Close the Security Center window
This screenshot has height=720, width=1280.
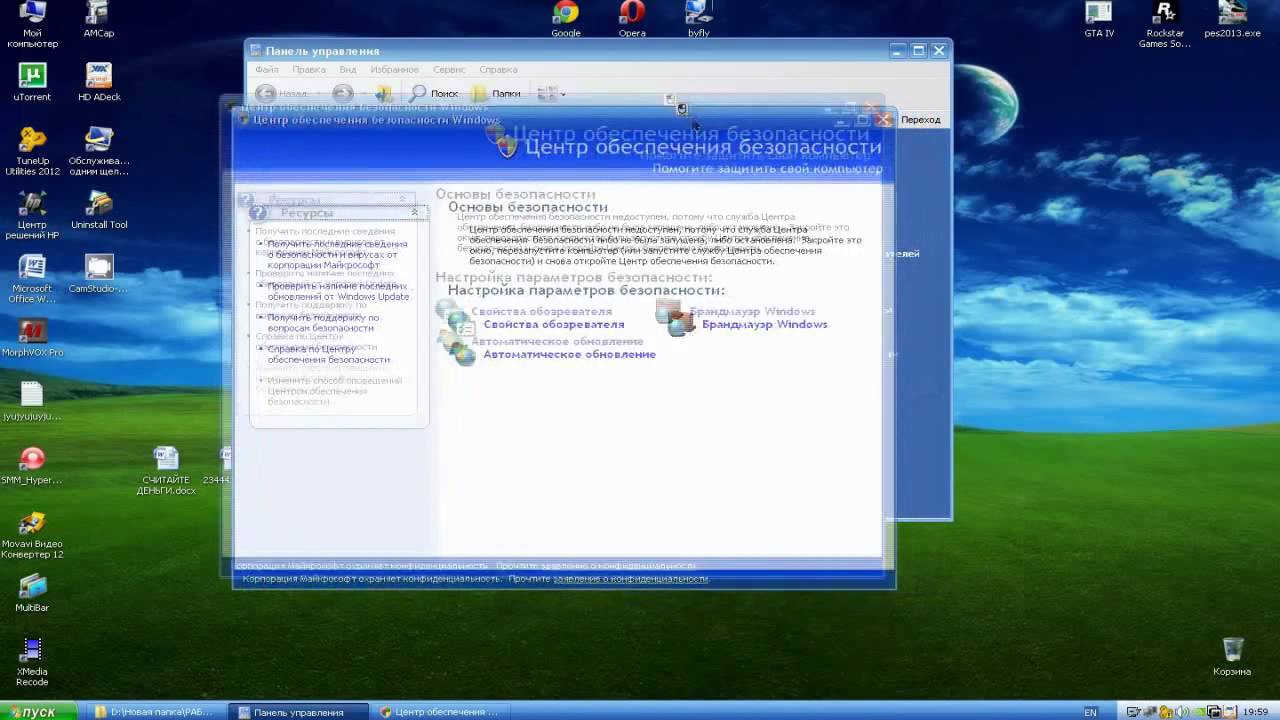[x=883, y=120]
